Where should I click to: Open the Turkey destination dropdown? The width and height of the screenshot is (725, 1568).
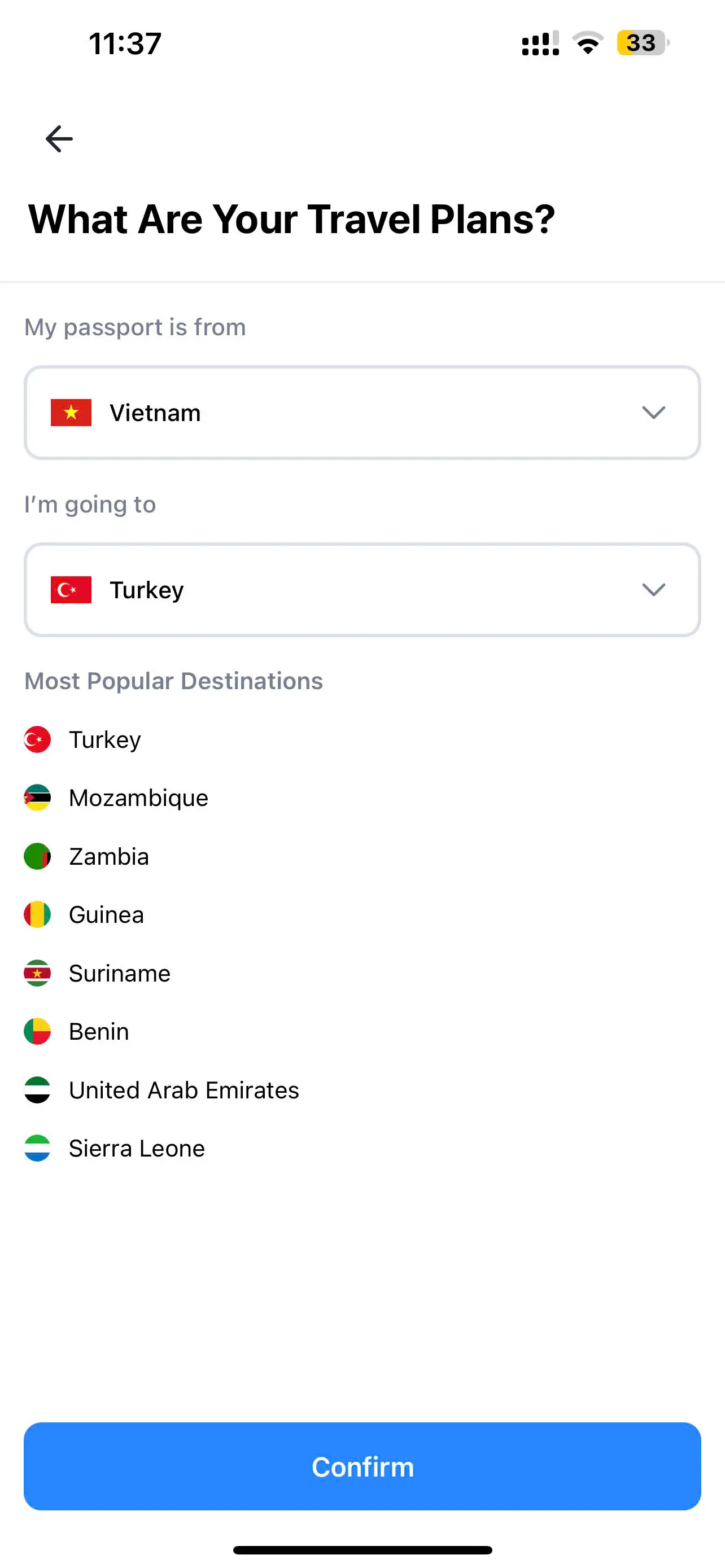coord(361,590)
